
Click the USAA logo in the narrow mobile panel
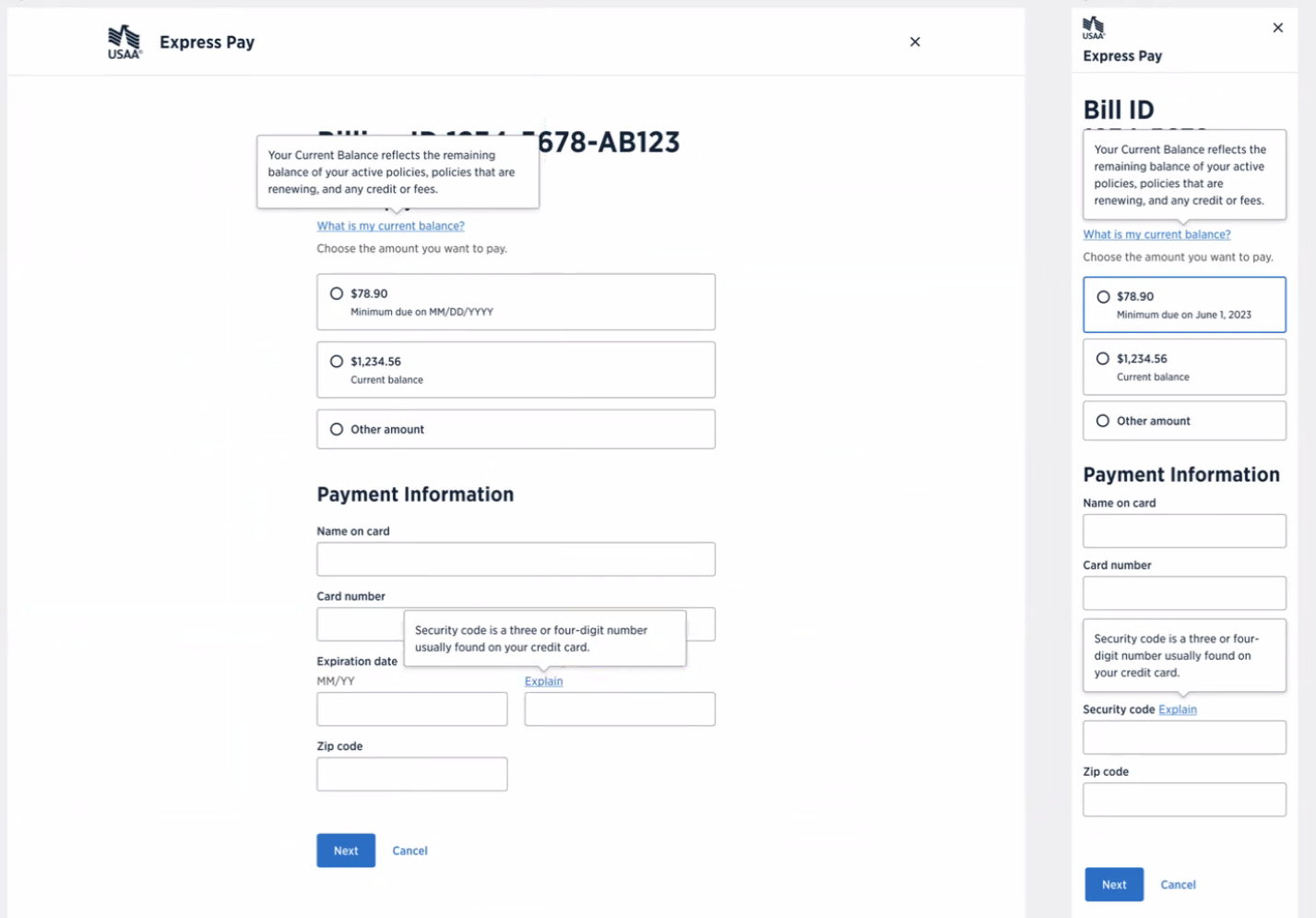click(x=1093, y=28)
